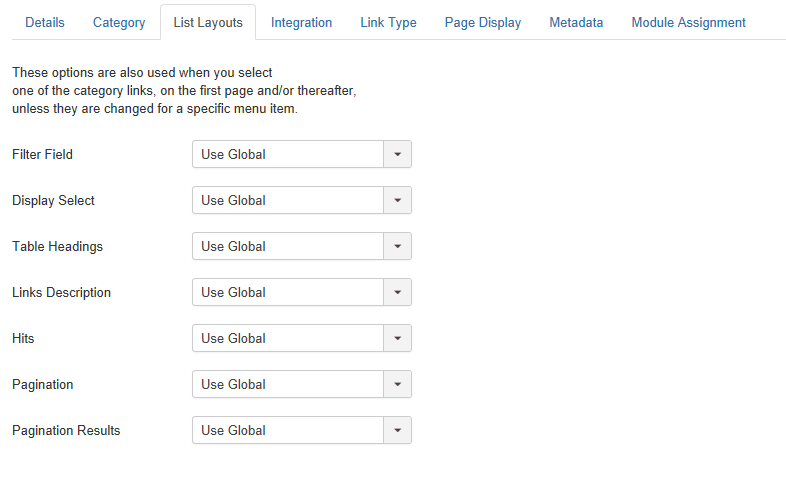Click Pagination Use Global select box
Image resolution: width=786 pixels, height=486 pixels.
[302, 385]
